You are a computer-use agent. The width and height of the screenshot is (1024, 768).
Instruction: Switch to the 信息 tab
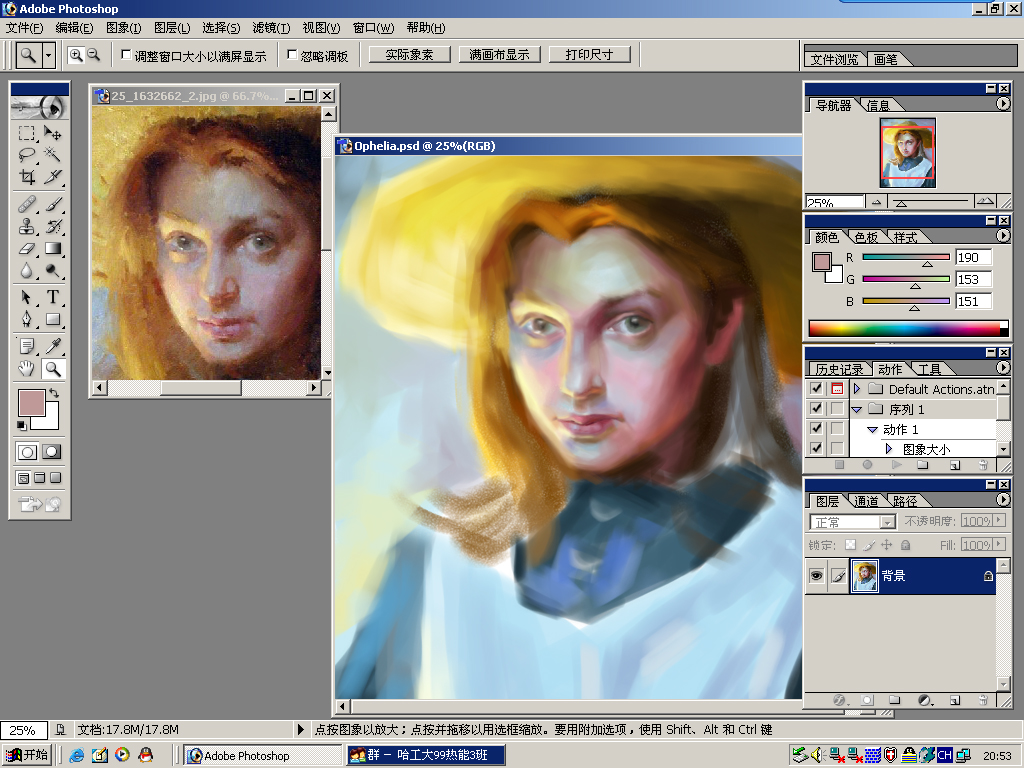pos(878,105)
